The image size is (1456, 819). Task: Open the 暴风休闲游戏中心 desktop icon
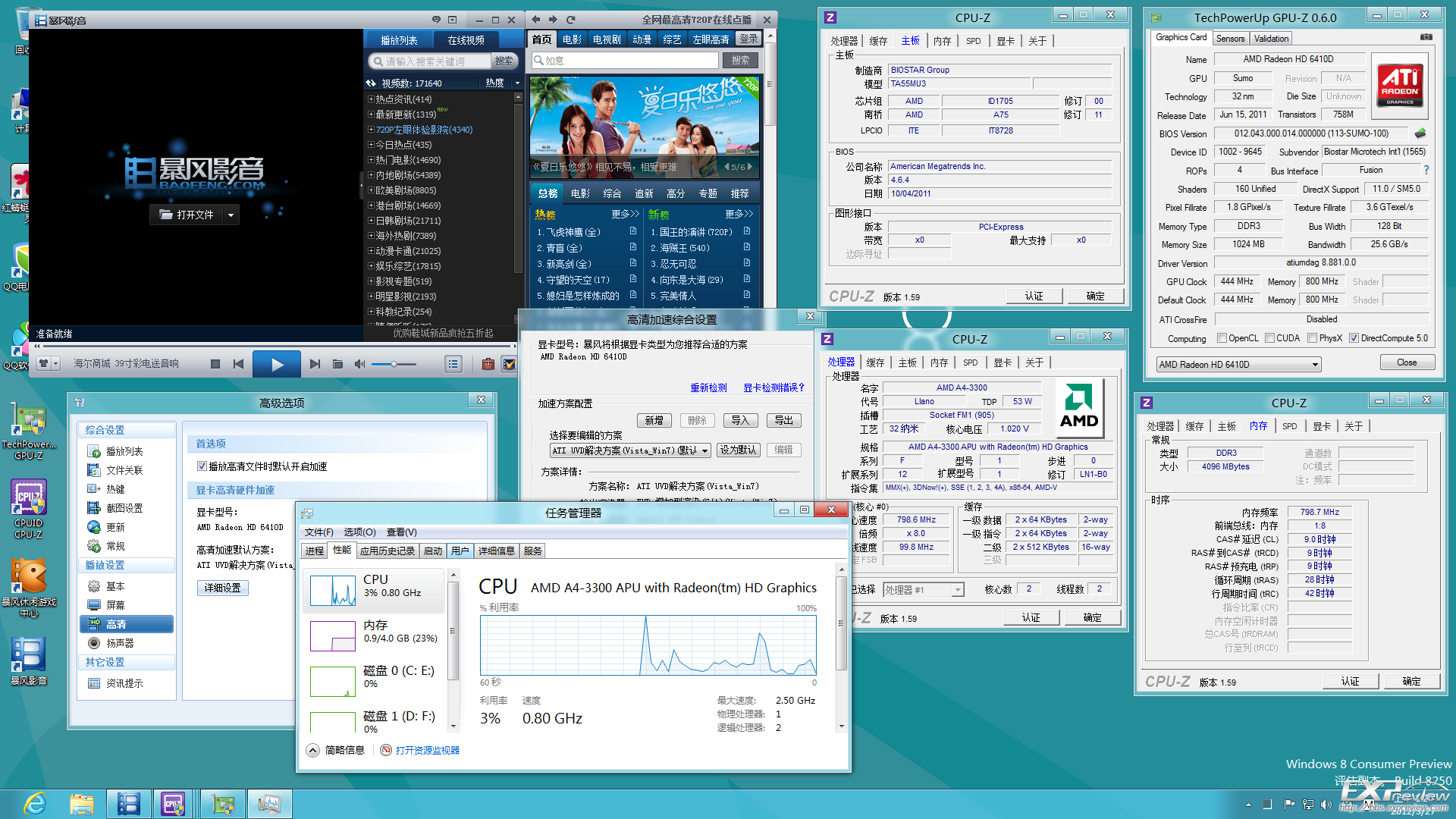[29, 588]
